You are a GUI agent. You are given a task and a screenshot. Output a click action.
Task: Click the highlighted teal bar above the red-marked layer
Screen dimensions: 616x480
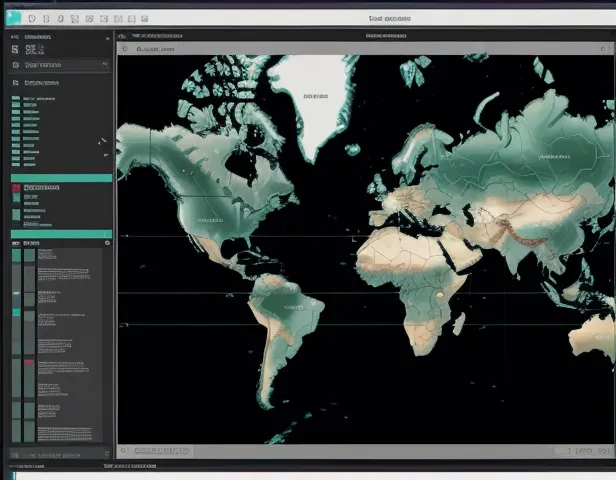tap(60, 178)
